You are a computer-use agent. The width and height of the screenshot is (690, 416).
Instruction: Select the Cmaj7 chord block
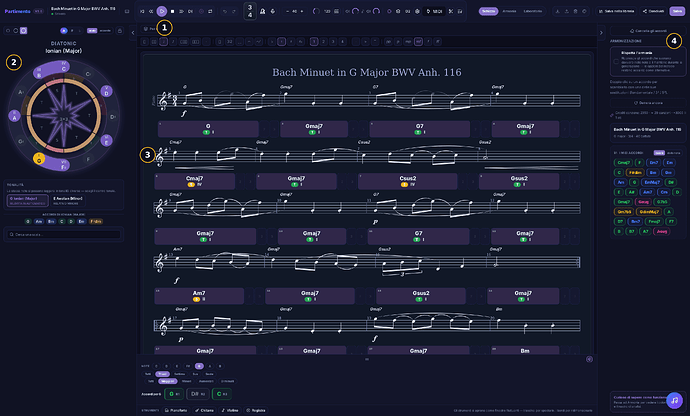tap(195, 181)
